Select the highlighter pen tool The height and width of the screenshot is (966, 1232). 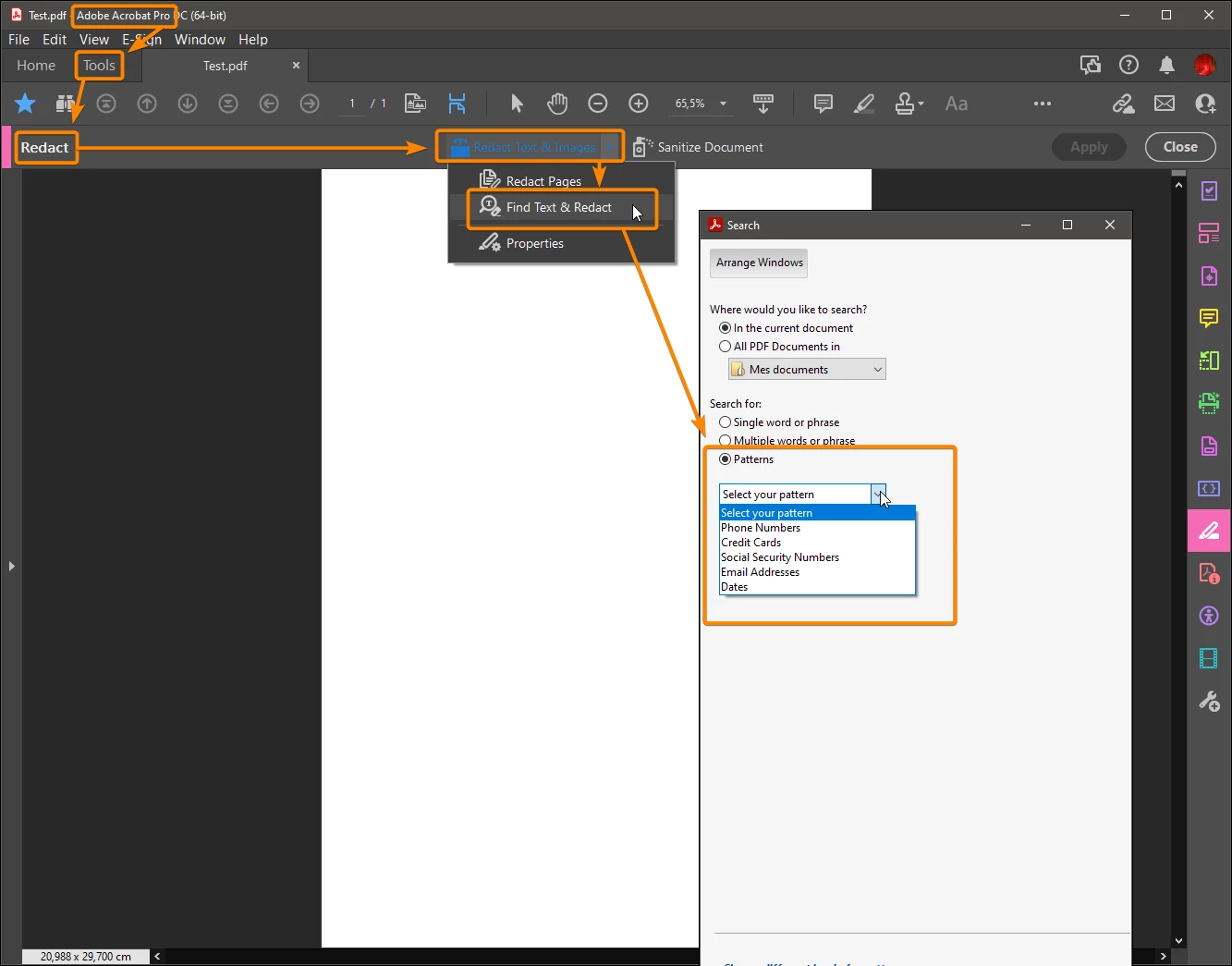tap(864, 104)
